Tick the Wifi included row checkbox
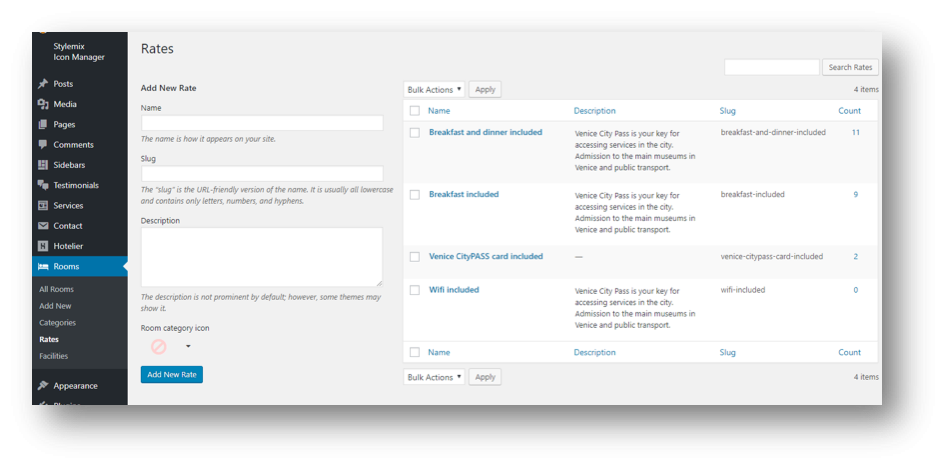Image resolution: width=947 pixels, height=470 pixels. pos(415,290)
